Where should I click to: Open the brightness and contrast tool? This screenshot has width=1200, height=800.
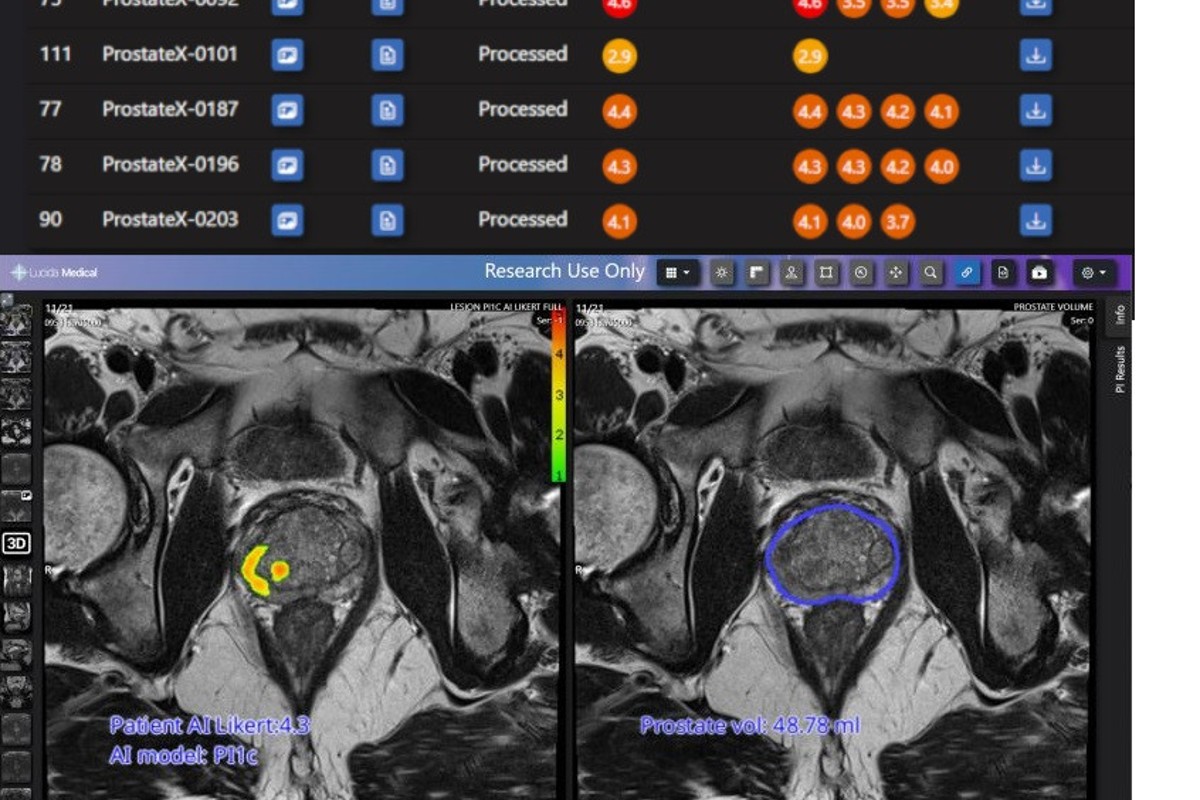[x=721, y=270]
